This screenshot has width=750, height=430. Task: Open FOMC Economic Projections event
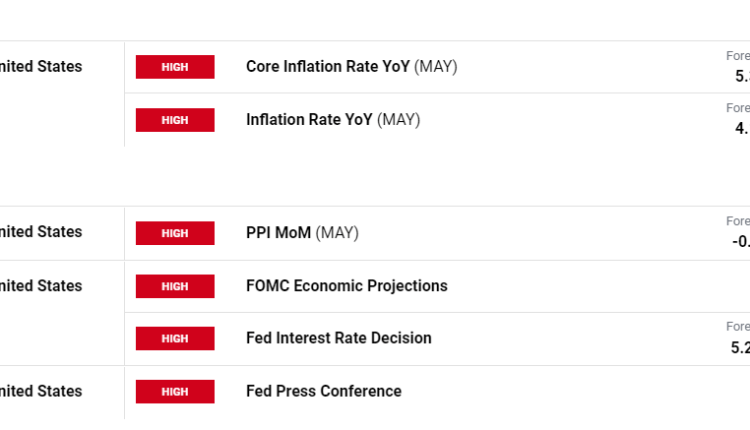346,286
